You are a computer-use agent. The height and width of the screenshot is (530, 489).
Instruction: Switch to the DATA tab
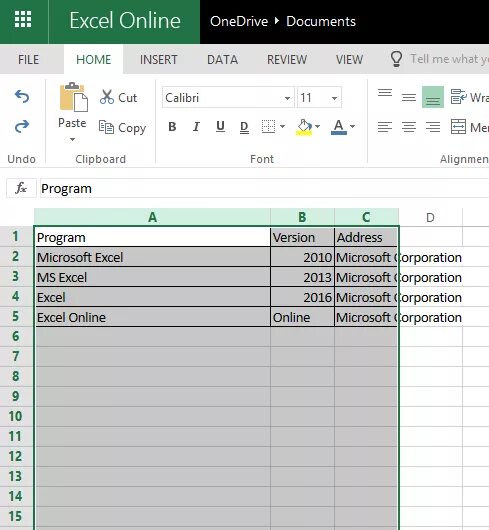pyautogui.click(x=222, y=59)
